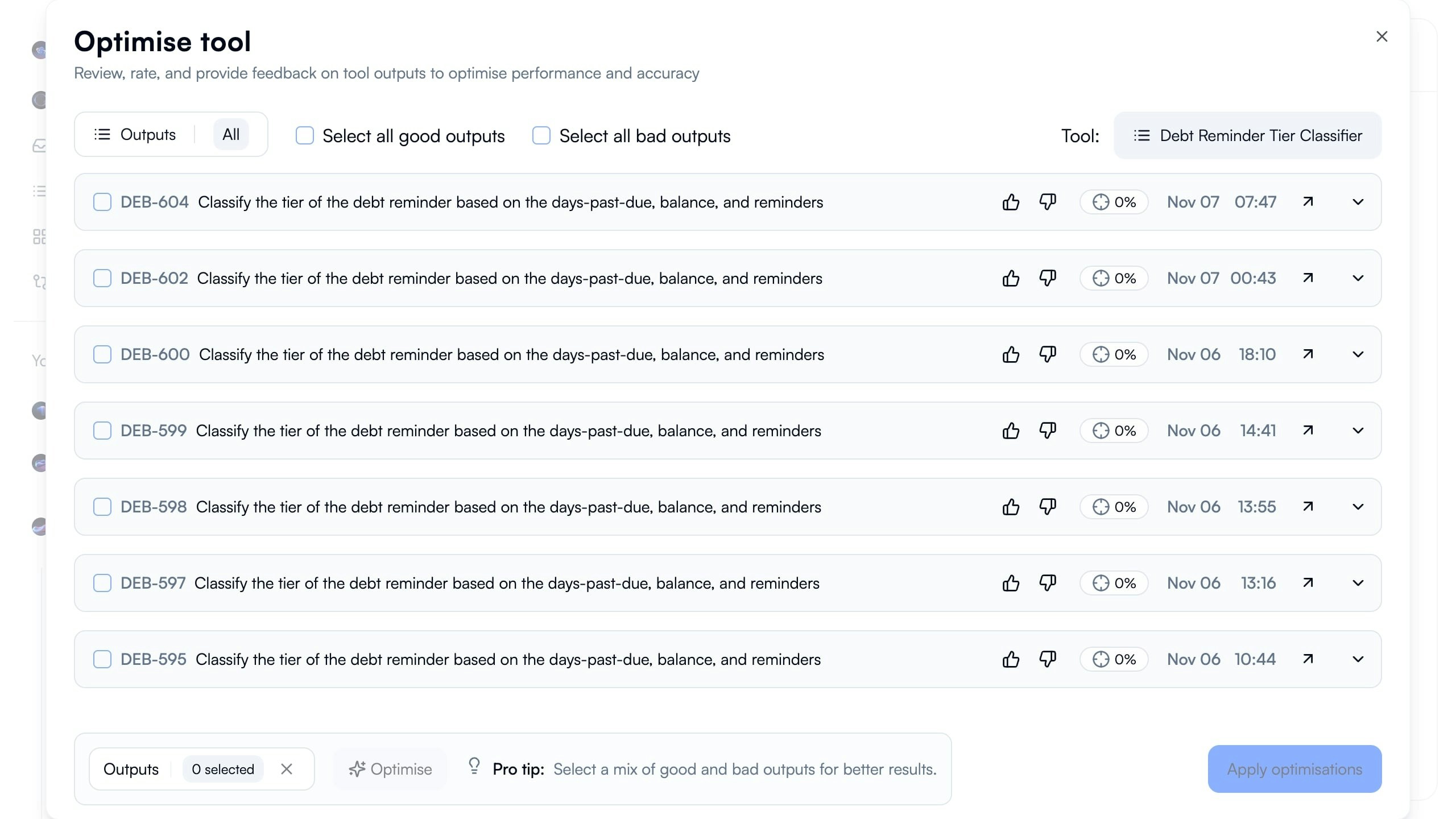The width and height of the screenshot is (1456, 819).
Task: Expand the DEB-595 output details
Action: [x=1358, y=659]
